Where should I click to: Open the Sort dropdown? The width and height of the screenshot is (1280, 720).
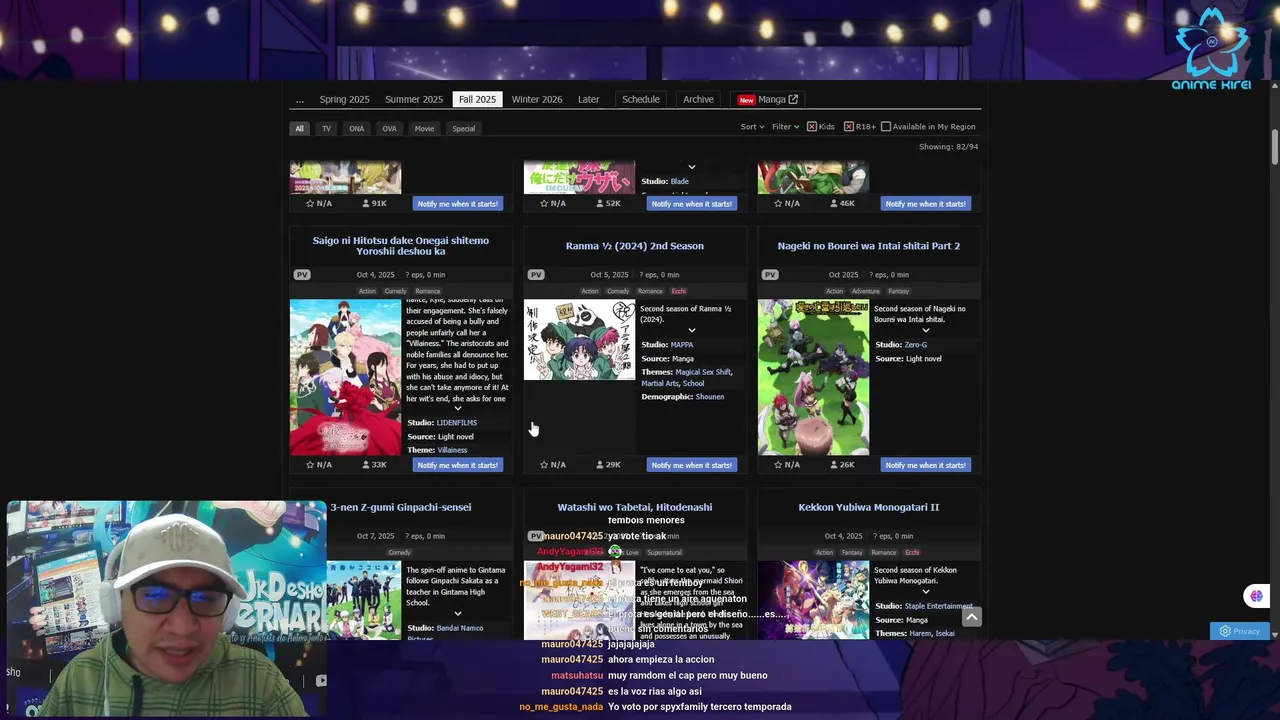click(752, 127)
